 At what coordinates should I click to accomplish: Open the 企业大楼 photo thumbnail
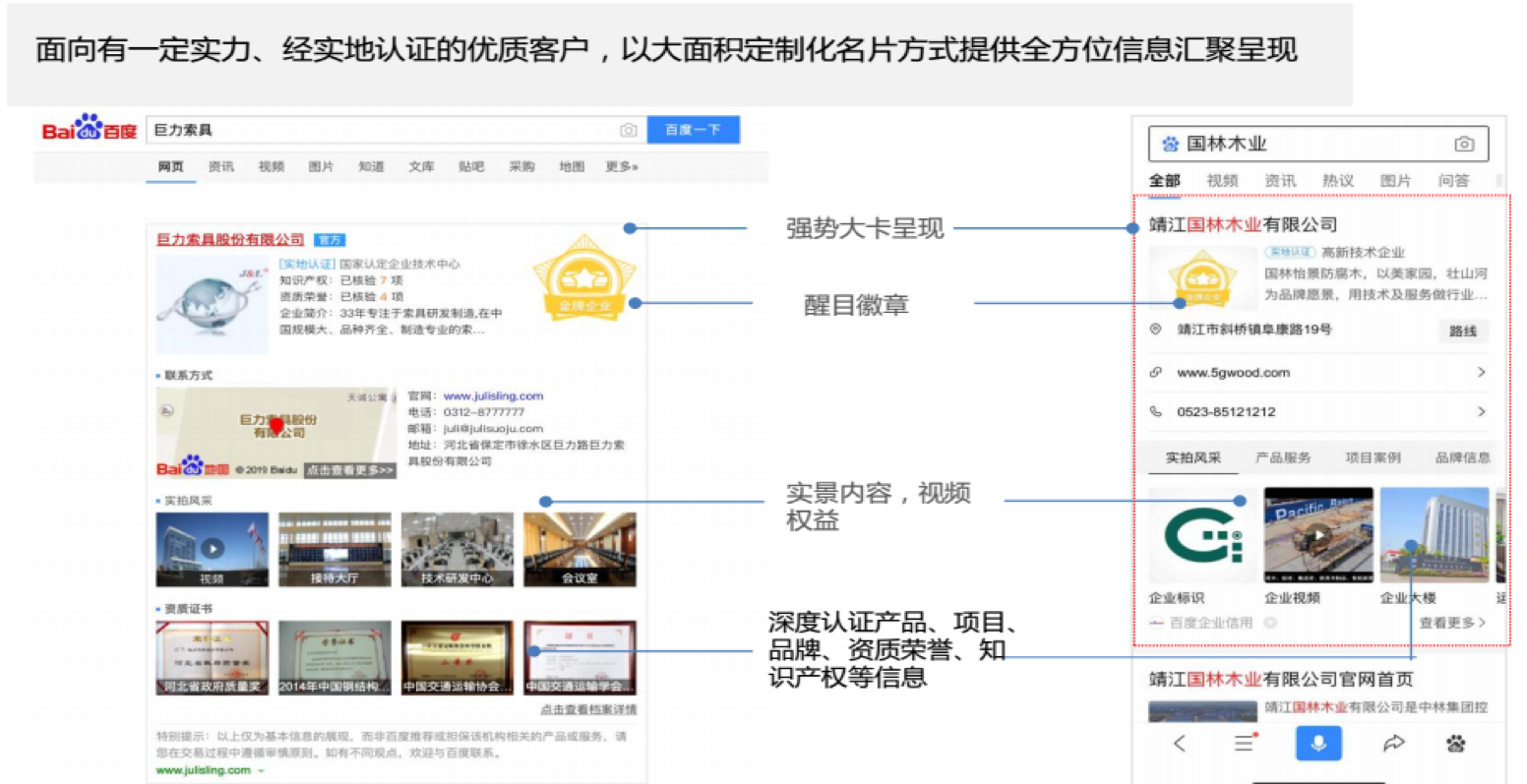1435,536
